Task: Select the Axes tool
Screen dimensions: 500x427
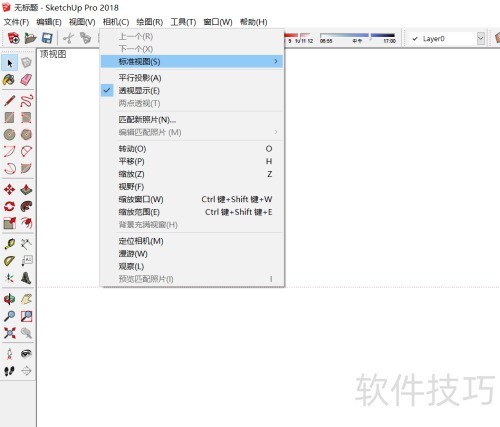Action: click(x=10, y=278)
